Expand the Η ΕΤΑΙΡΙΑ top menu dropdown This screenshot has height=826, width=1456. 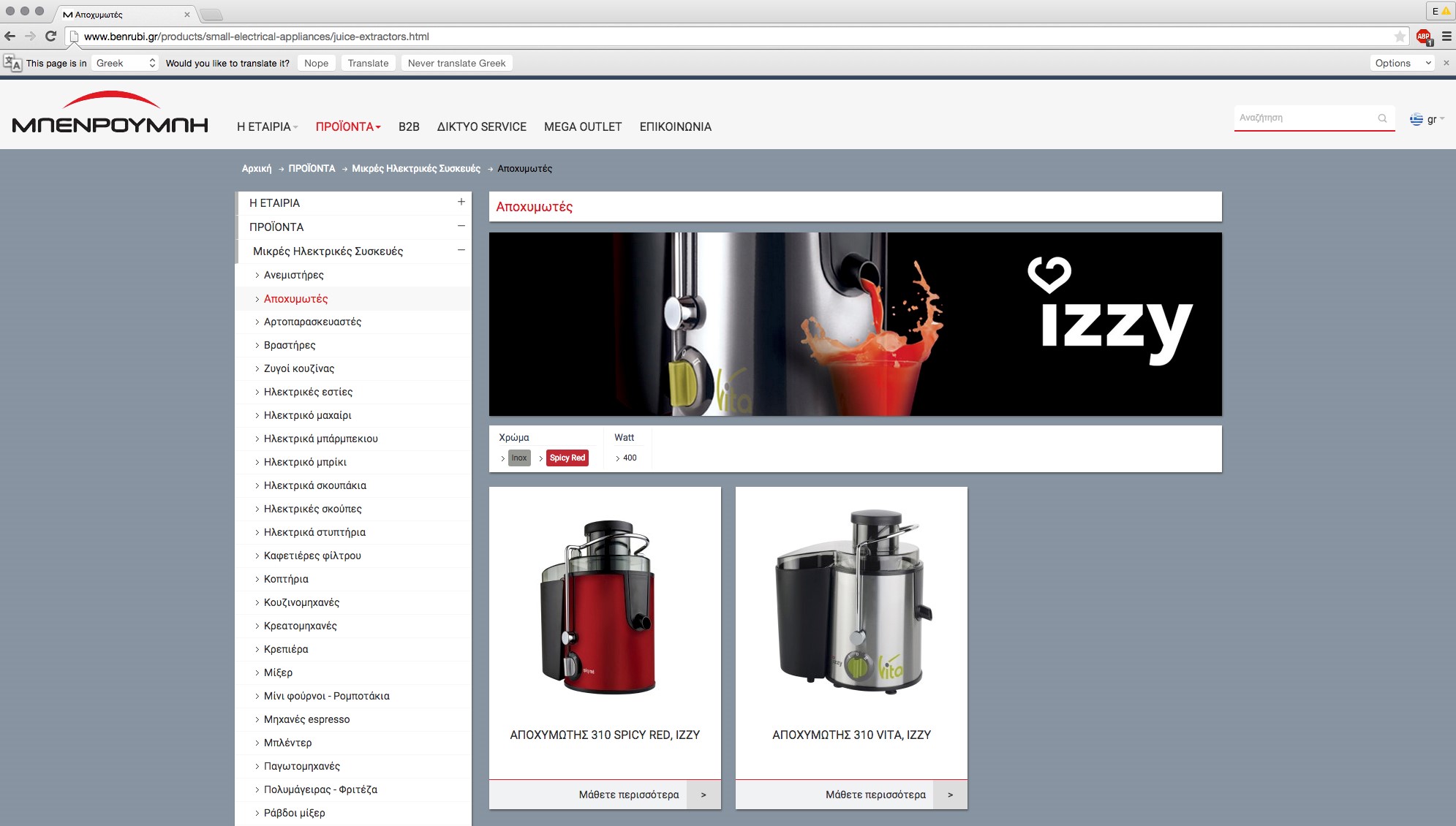pyautogui.click(x=267, y=126)
